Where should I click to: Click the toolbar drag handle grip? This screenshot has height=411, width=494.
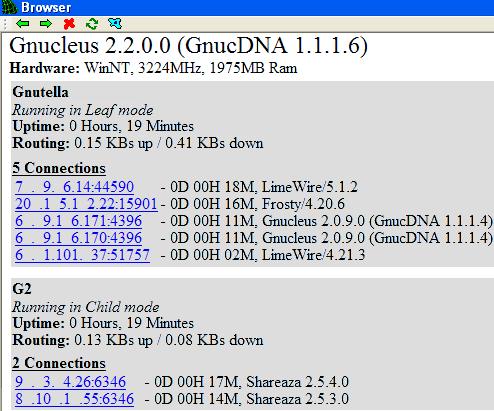click(x=5, y=24)
